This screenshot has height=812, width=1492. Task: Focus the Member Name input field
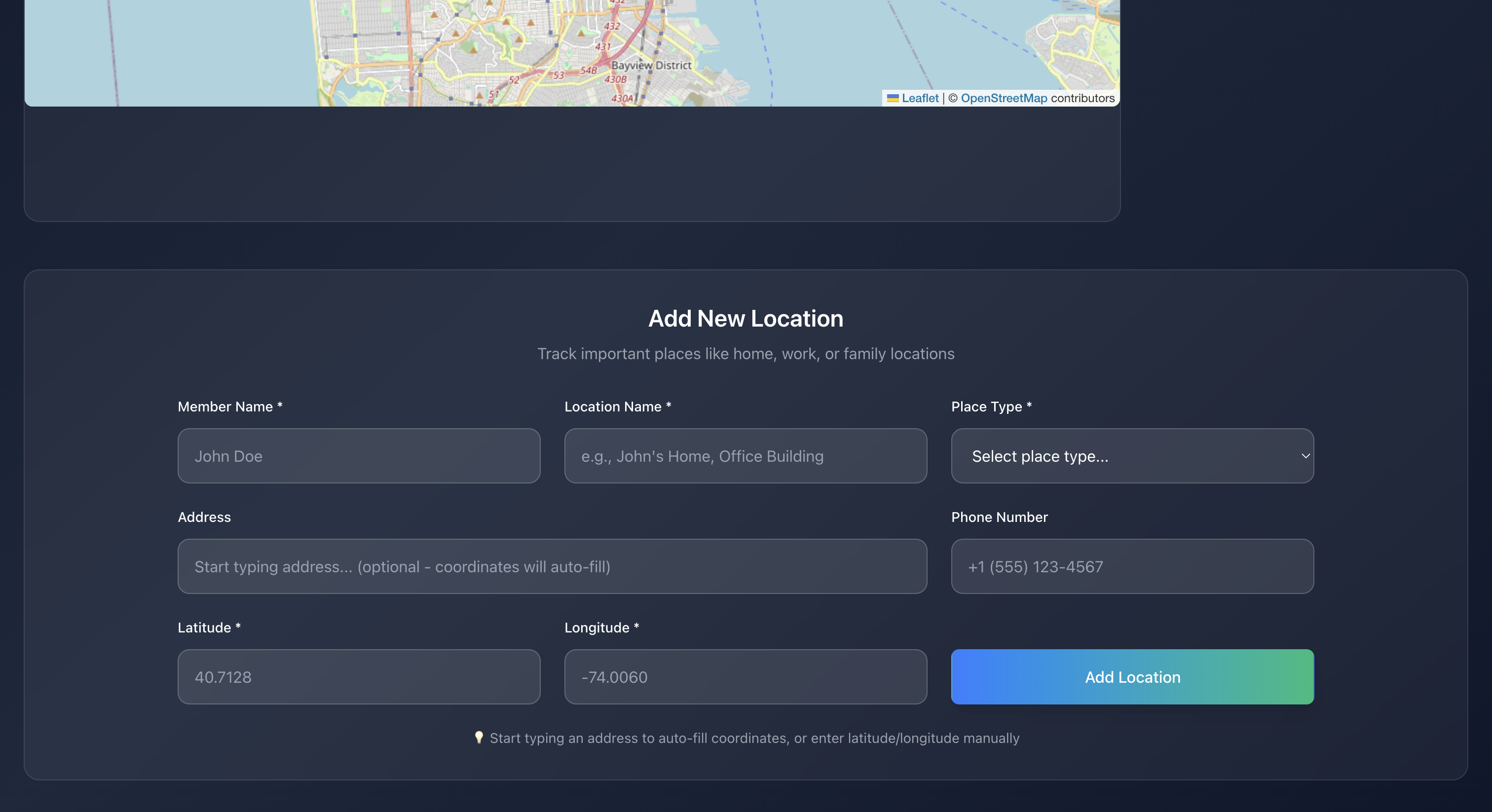pos(359,456)
